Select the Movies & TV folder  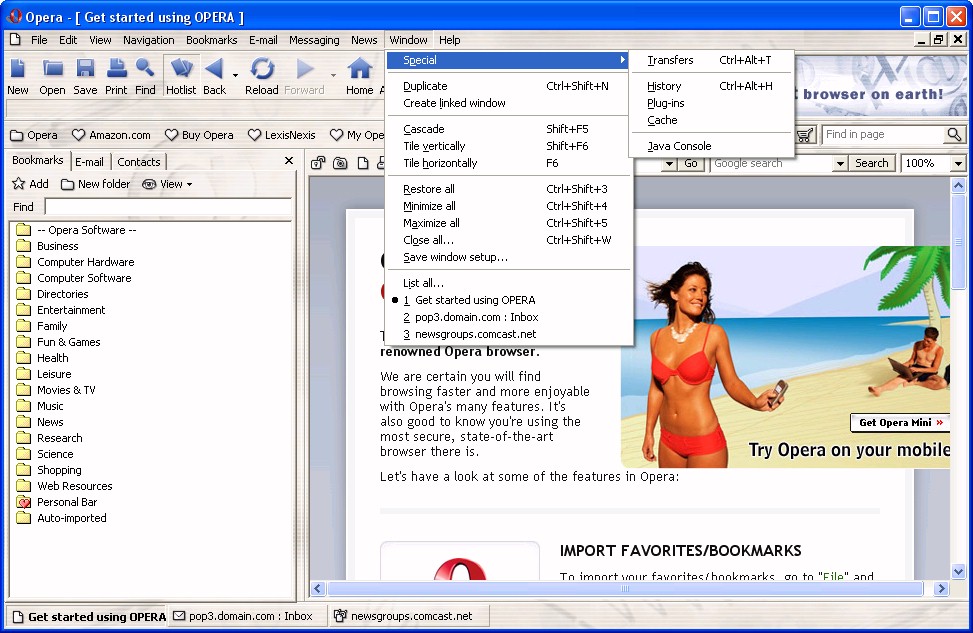[66, 390]
